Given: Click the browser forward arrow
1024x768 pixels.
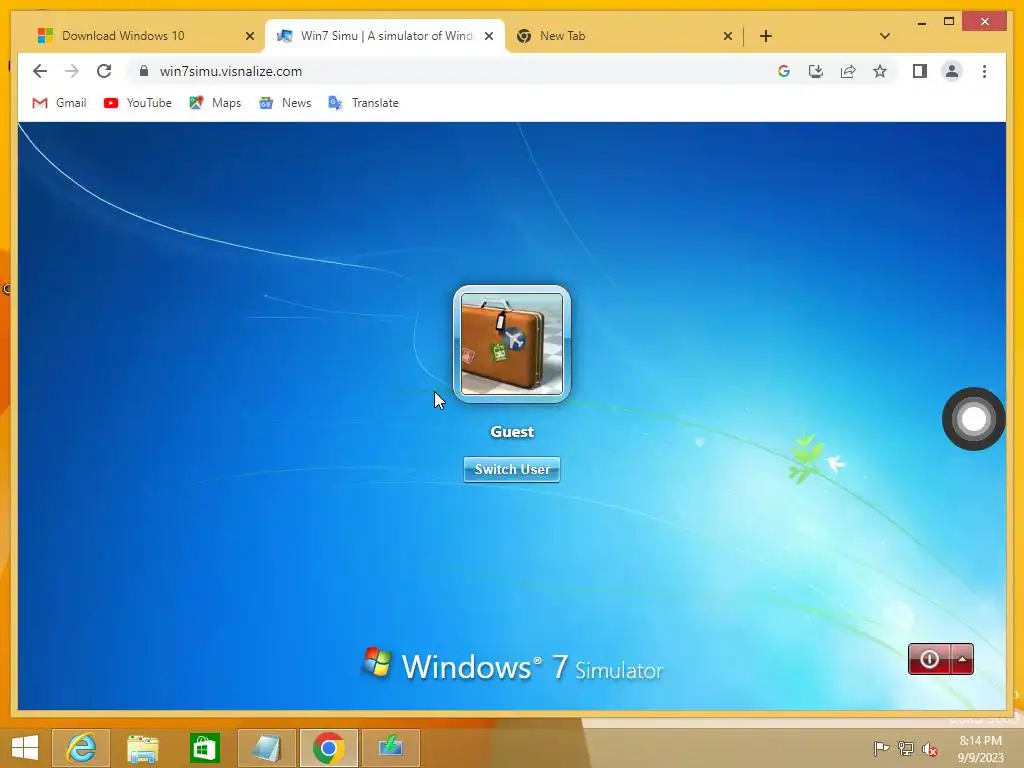Looking at the screenshot, I should (72, 71).
